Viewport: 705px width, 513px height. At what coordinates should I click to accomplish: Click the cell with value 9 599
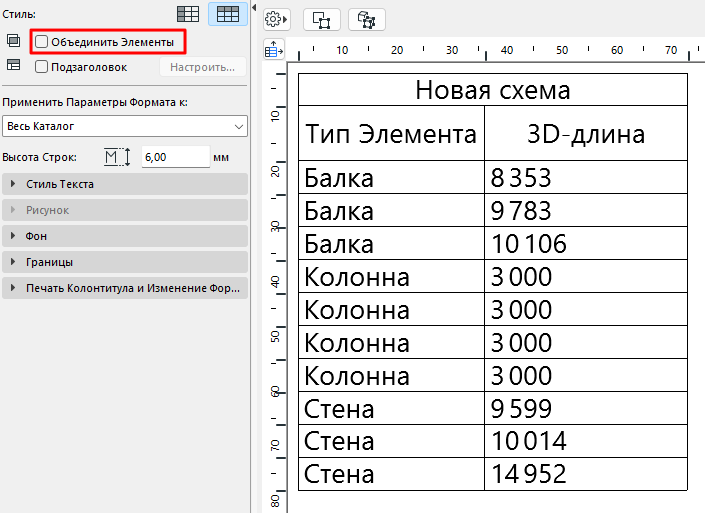coord(586,408)
